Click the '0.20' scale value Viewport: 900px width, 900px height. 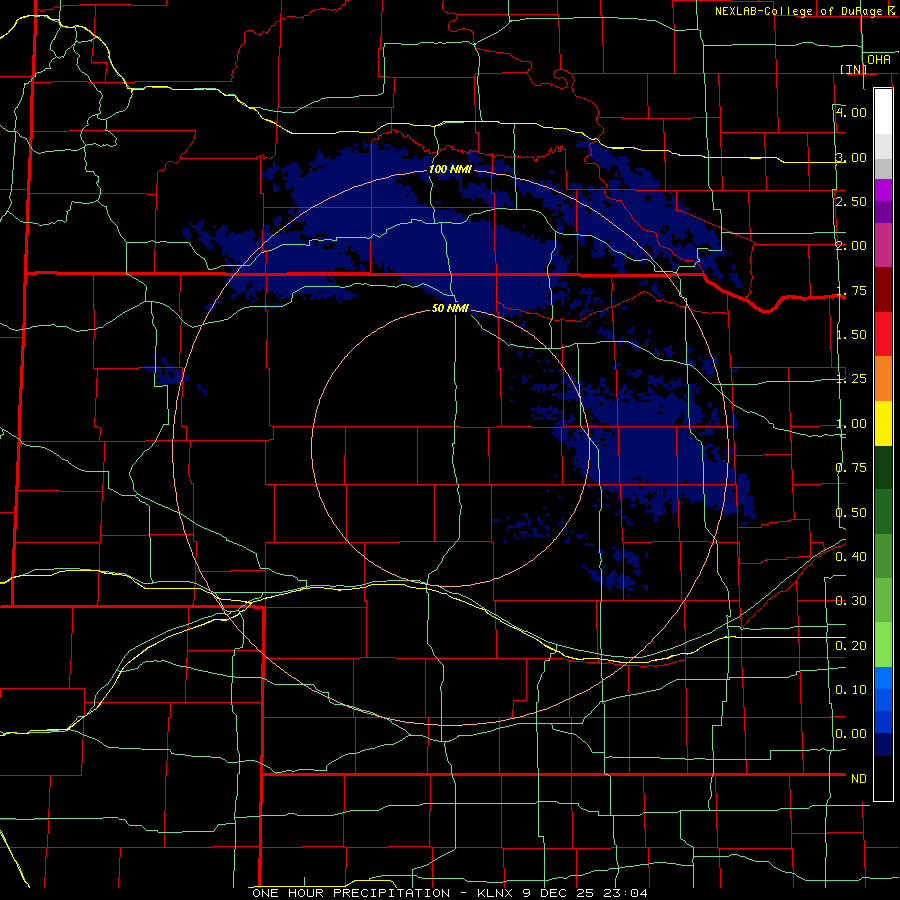(x=851, y=646)
